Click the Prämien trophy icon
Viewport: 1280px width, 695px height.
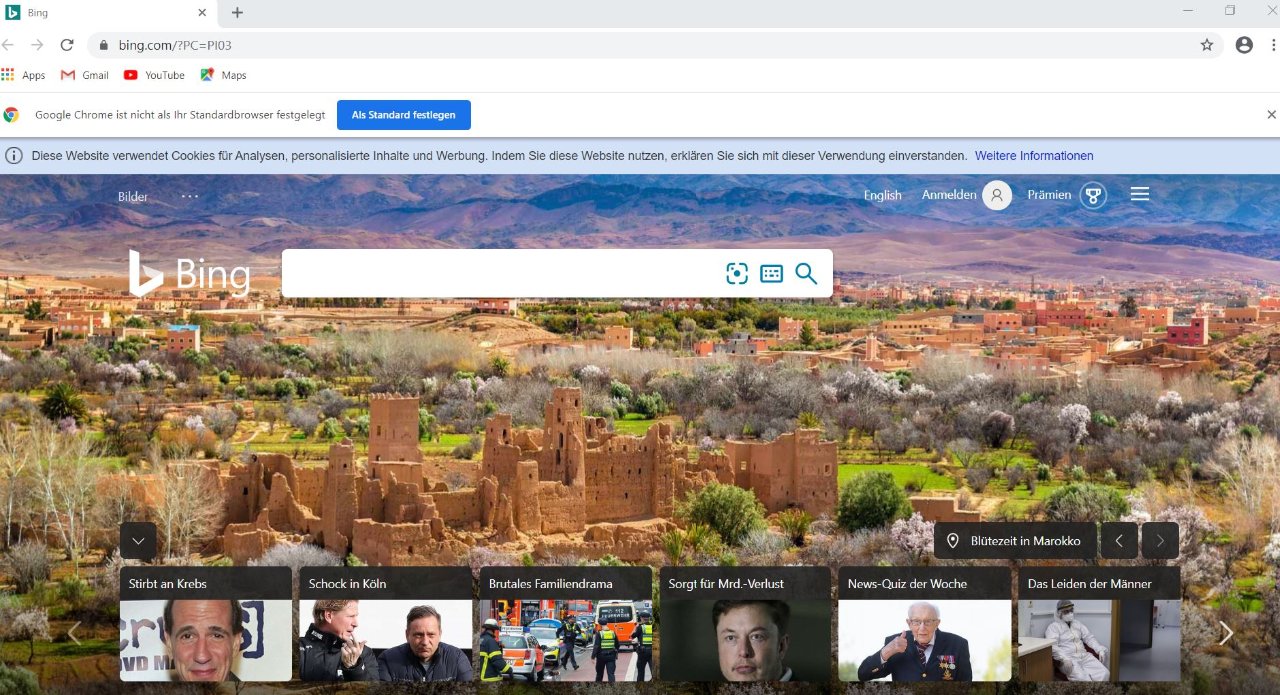[1094, 195]
